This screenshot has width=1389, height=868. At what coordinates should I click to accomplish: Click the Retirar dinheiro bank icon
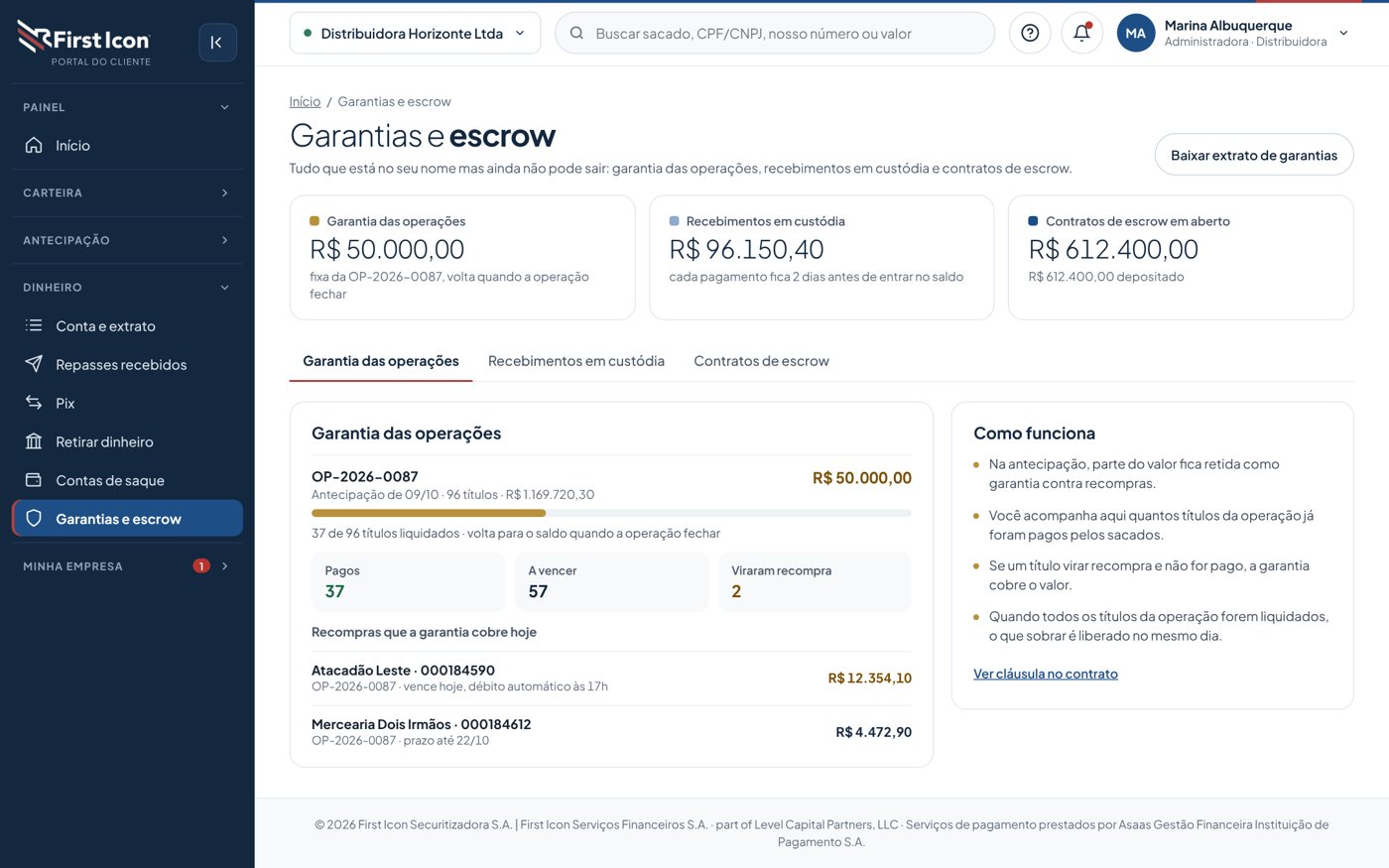point(34,441)
